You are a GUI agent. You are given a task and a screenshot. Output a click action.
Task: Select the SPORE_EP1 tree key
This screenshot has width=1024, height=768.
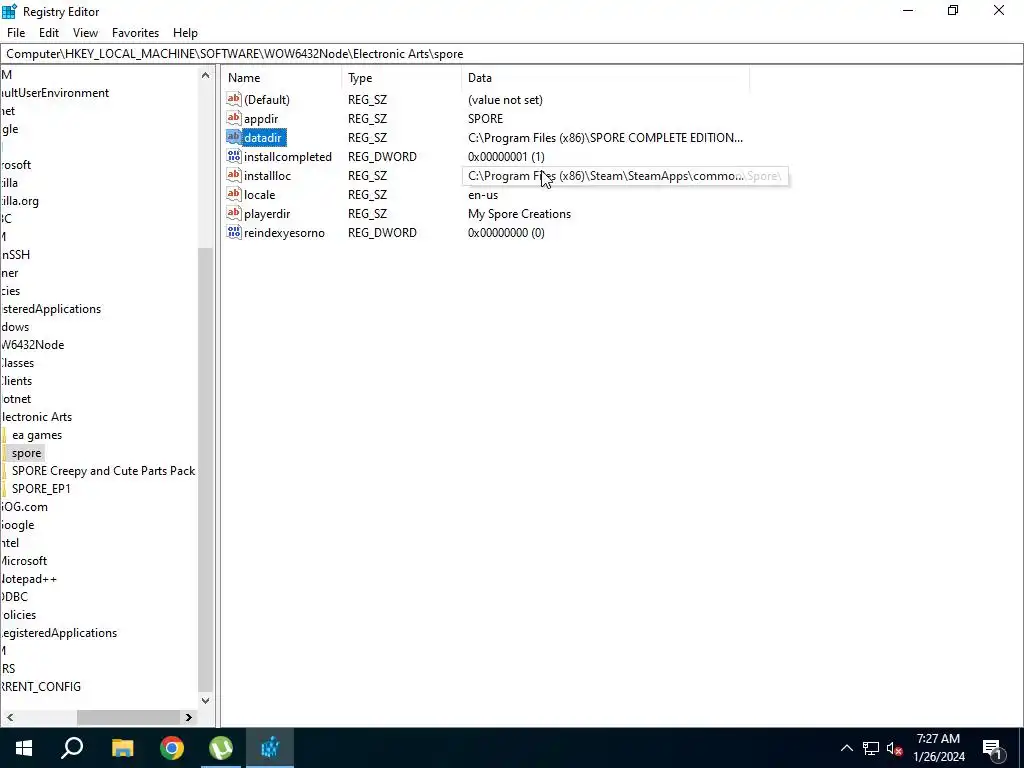[41, 489]
